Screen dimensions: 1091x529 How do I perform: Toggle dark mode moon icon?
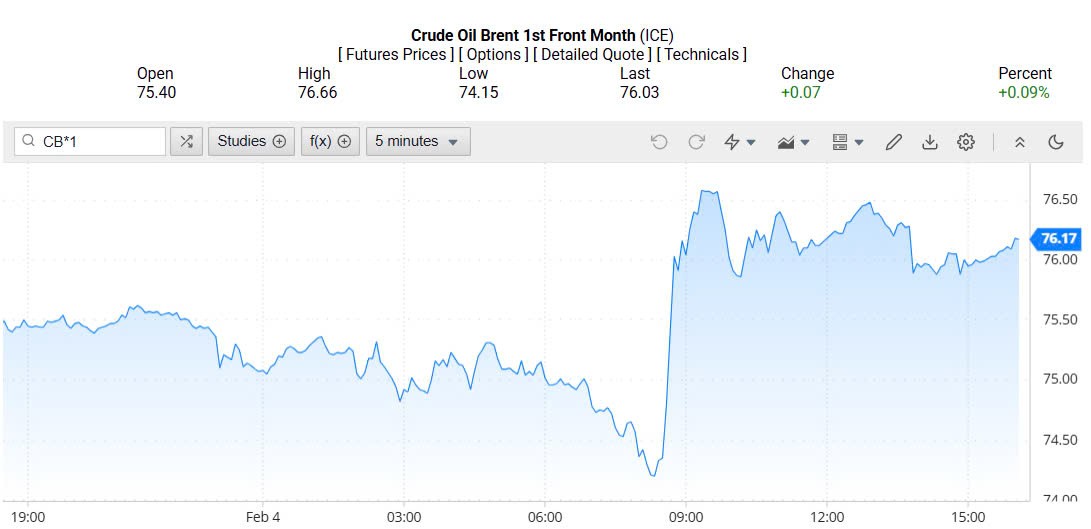tap(1056, 142)
